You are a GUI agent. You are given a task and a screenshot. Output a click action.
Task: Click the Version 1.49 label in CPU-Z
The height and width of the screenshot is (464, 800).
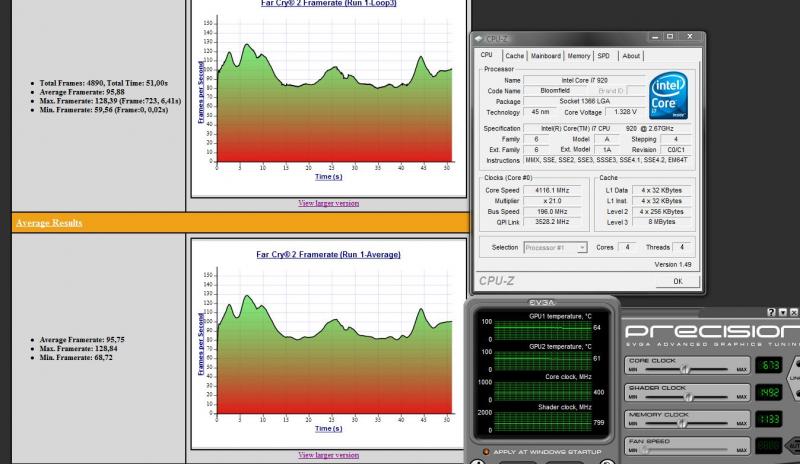pyautogui.click(x=672, y=264)
